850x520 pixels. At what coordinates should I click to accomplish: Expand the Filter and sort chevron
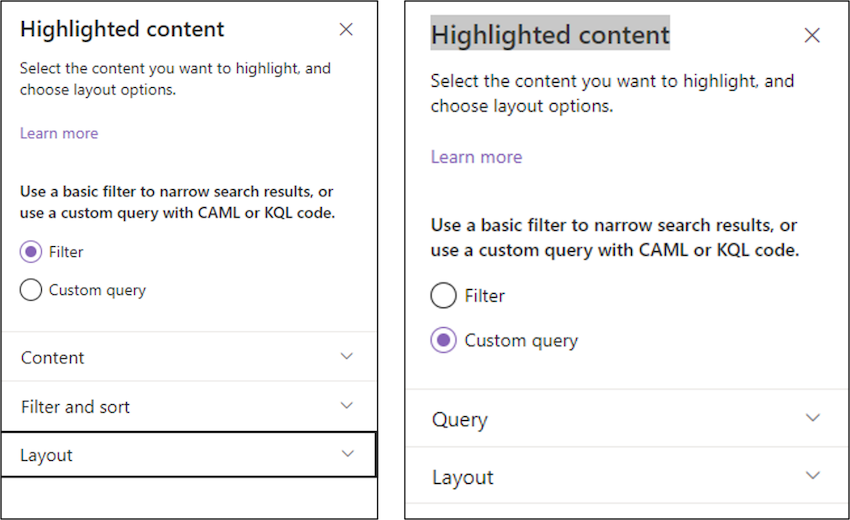pos(347,405)
